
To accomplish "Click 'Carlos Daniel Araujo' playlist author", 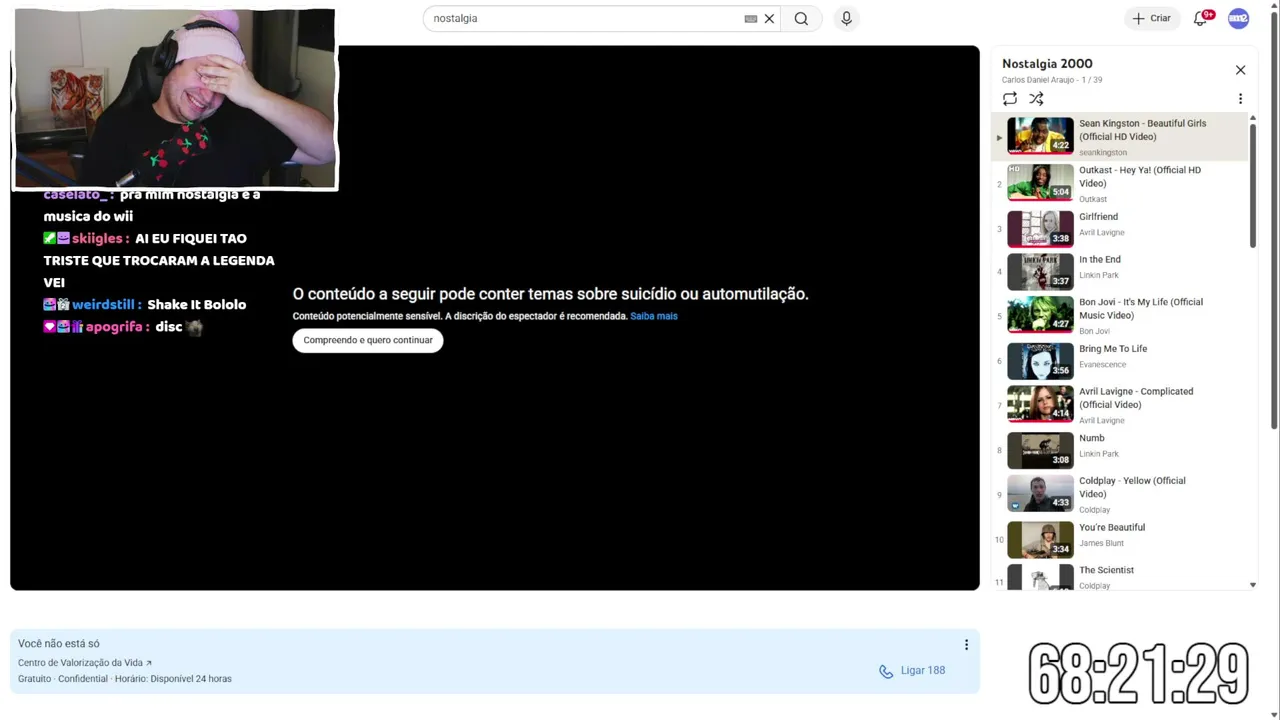I will pyautogui.click(x=1037, y=80).
